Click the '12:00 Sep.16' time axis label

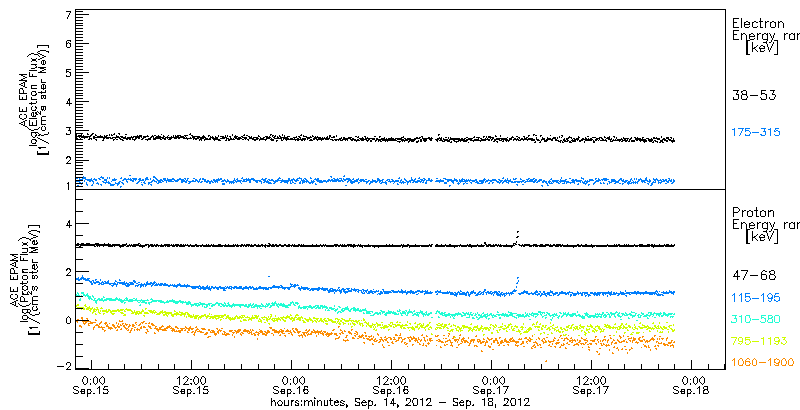pyautogui.click(x=391, y=386)
